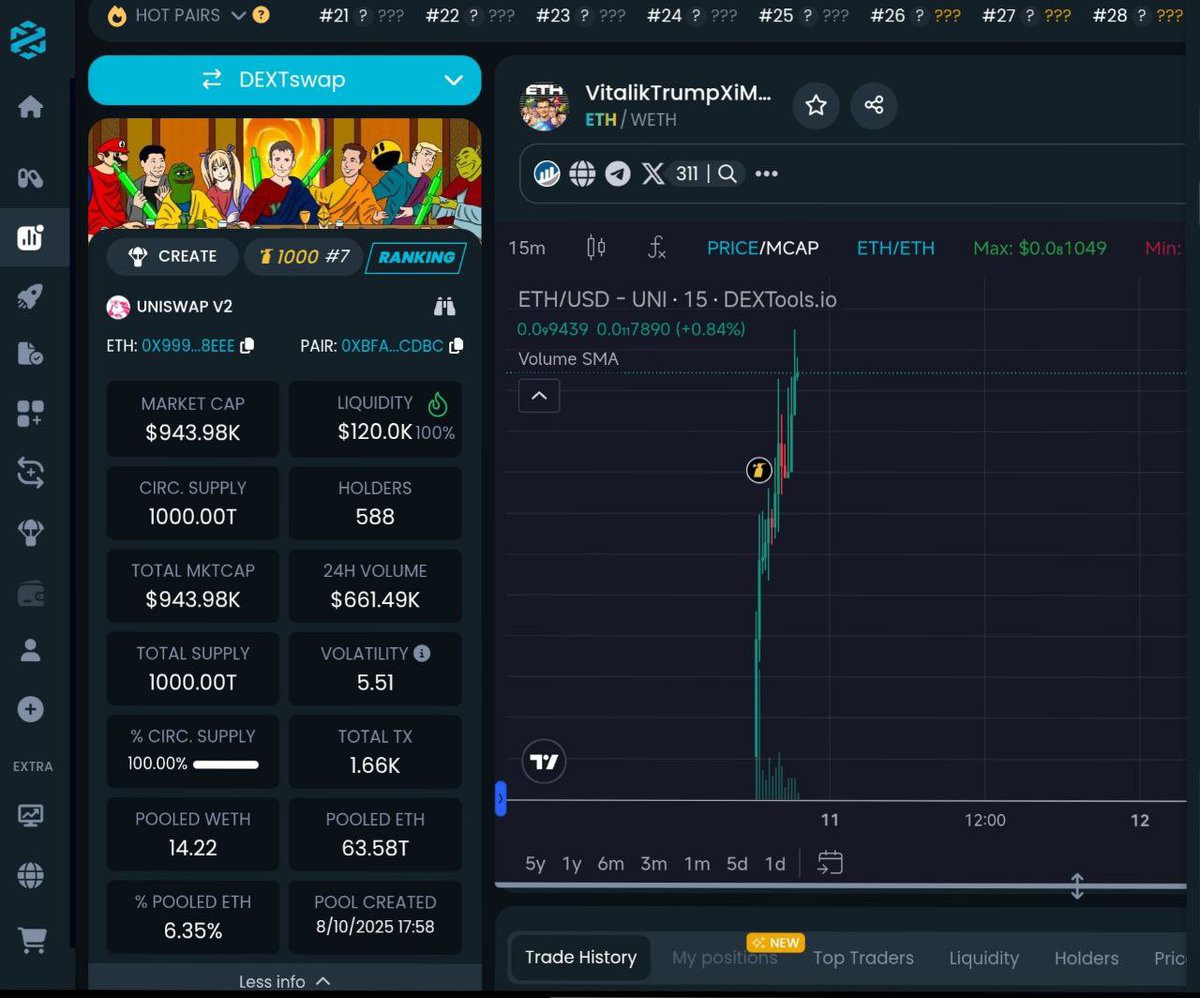1200x998 pixels.
Task: Click the token banner image
Action: point(285,176)
